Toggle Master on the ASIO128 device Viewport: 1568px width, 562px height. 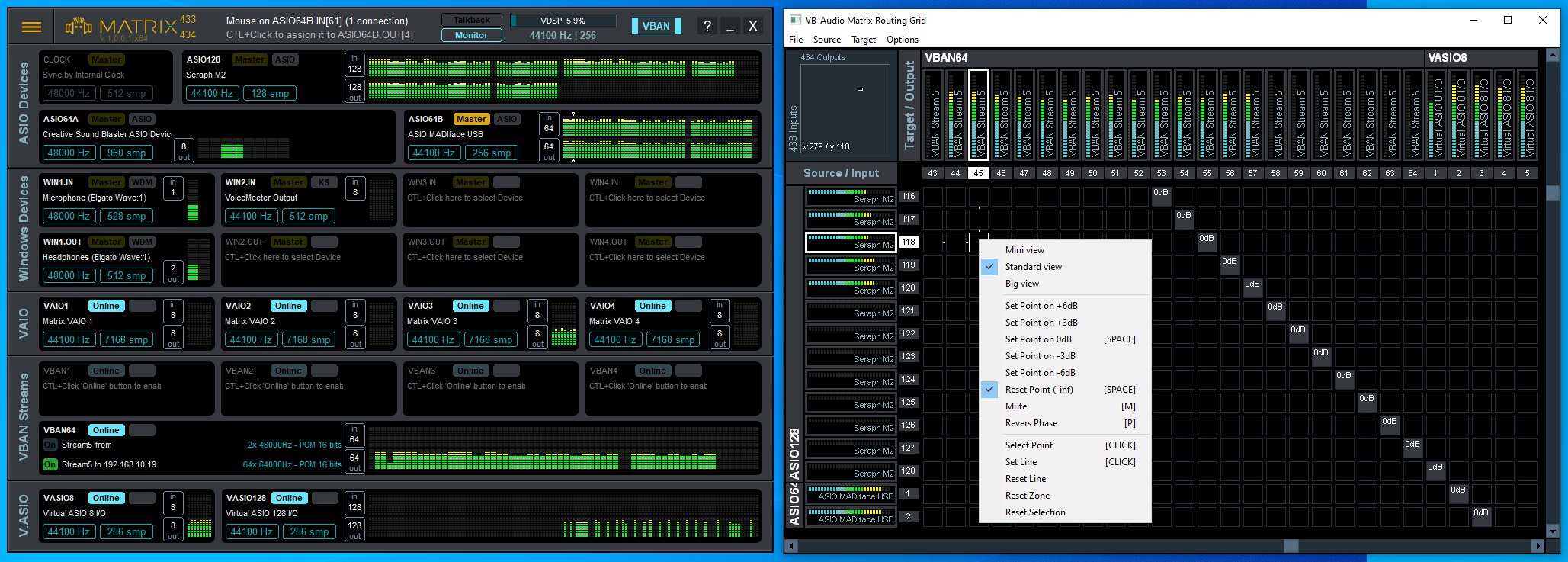250,59
